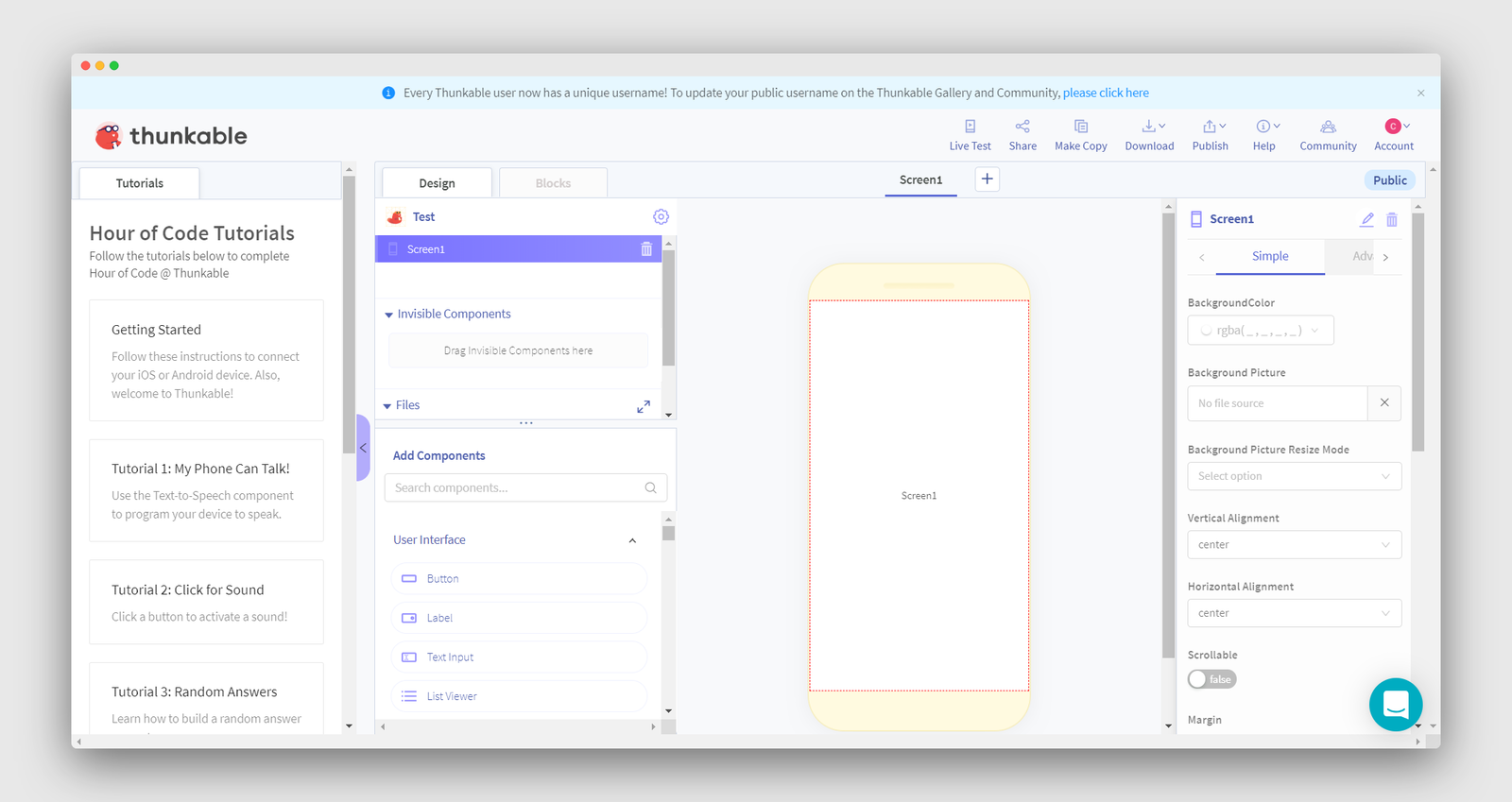1512x802 pixels.
Task: Go to Community page
Action: point(1328,135)
